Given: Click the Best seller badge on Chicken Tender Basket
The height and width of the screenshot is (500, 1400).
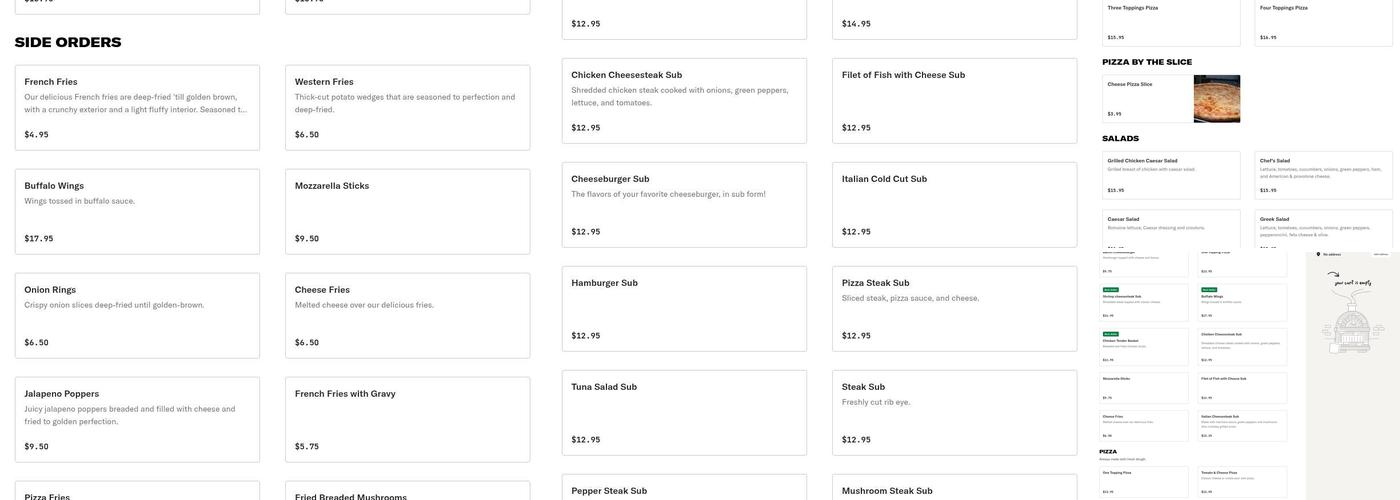Looking at the screenshot, I should click(1109, 333).
